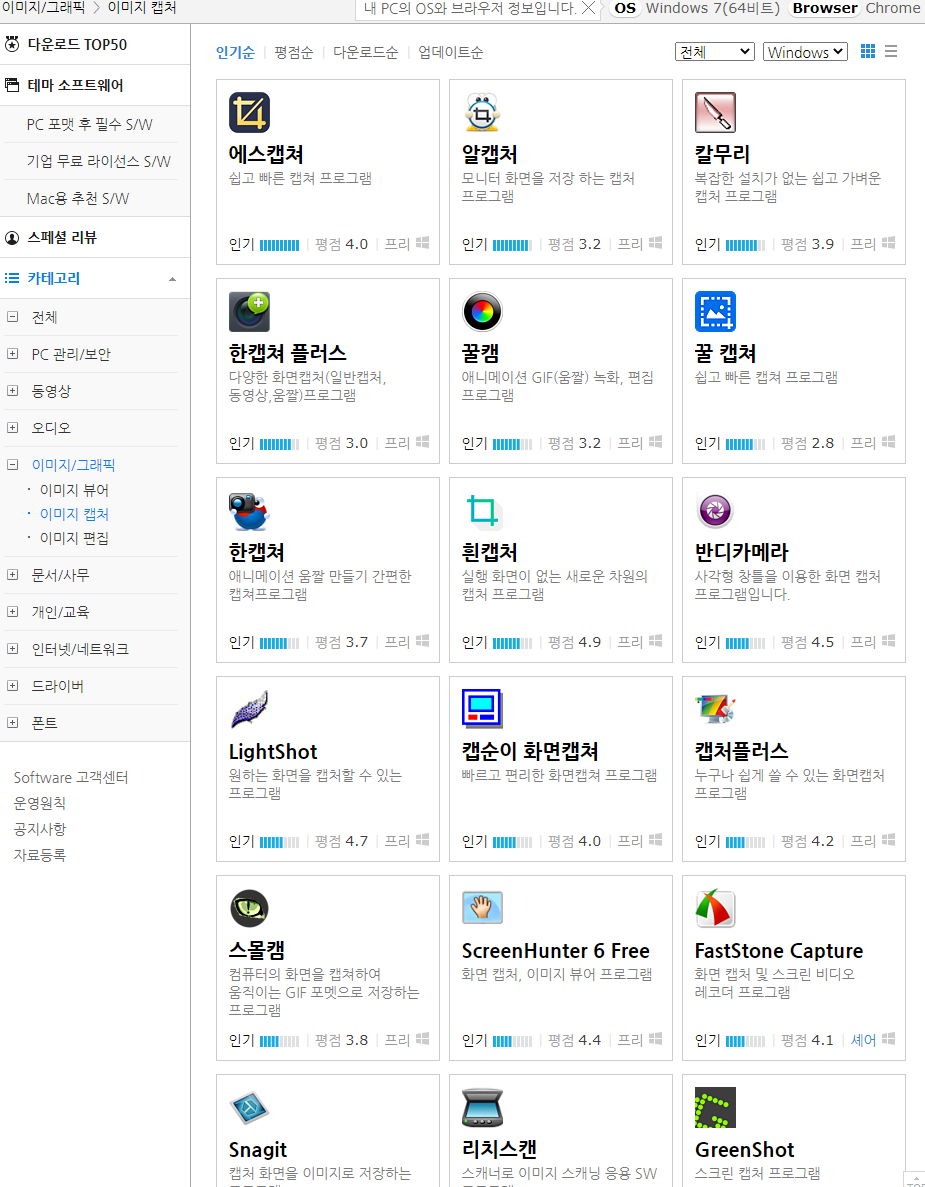Expand the 폰트 category
The height and width of the screenshot is (1187, 925).
click(12, 723)
